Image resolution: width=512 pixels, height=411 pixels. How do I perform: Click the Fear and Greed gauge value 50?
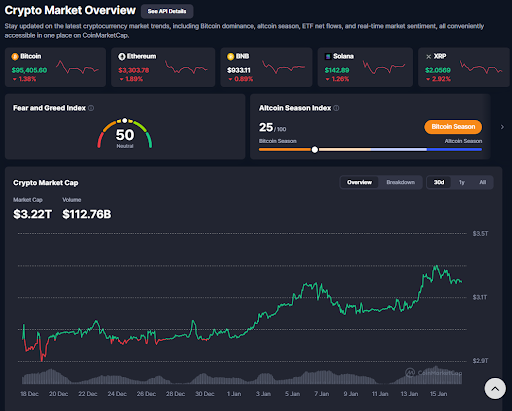(x=125, y=135)
